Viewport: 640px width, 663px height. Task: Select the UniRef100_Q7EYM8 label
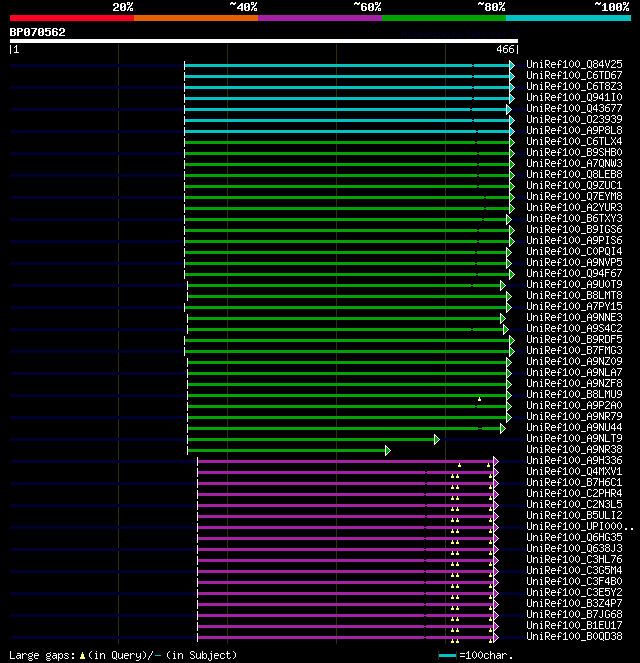(x=574, y=196)
